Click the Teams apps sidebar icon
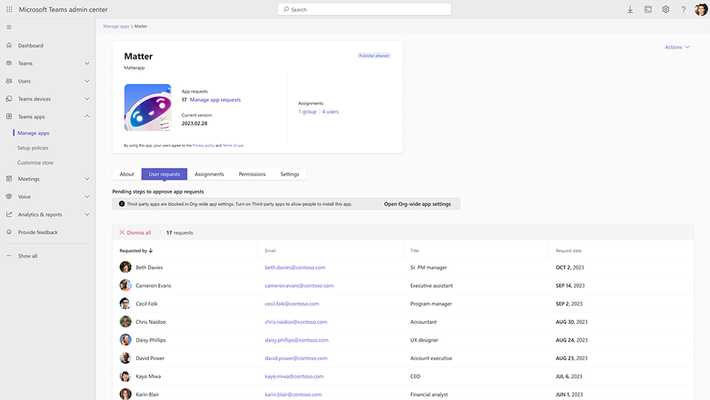Image resolution: width=710 pixels, height=400 pixels. tap(9, 116)
